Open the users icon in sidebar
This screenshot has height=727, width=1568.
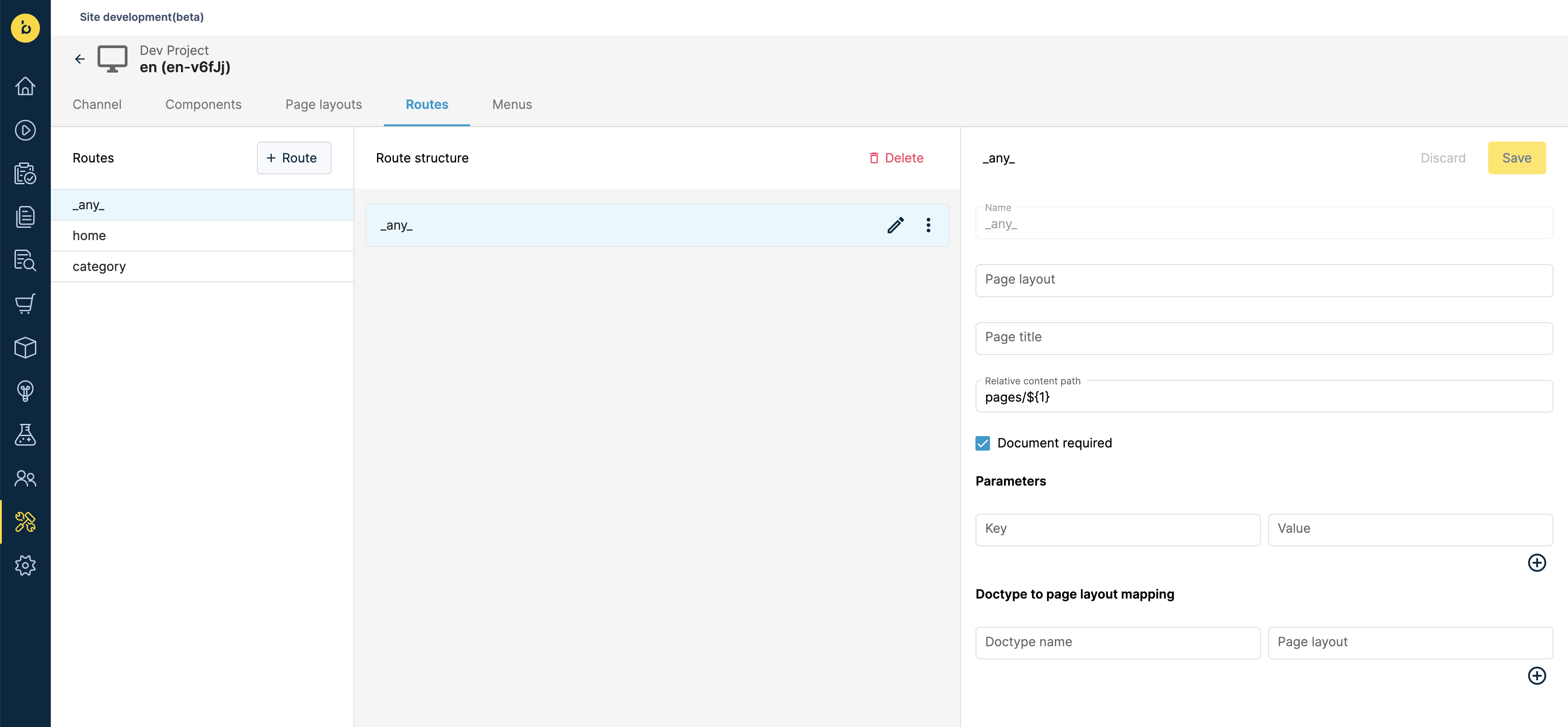[x=25, y=479]
